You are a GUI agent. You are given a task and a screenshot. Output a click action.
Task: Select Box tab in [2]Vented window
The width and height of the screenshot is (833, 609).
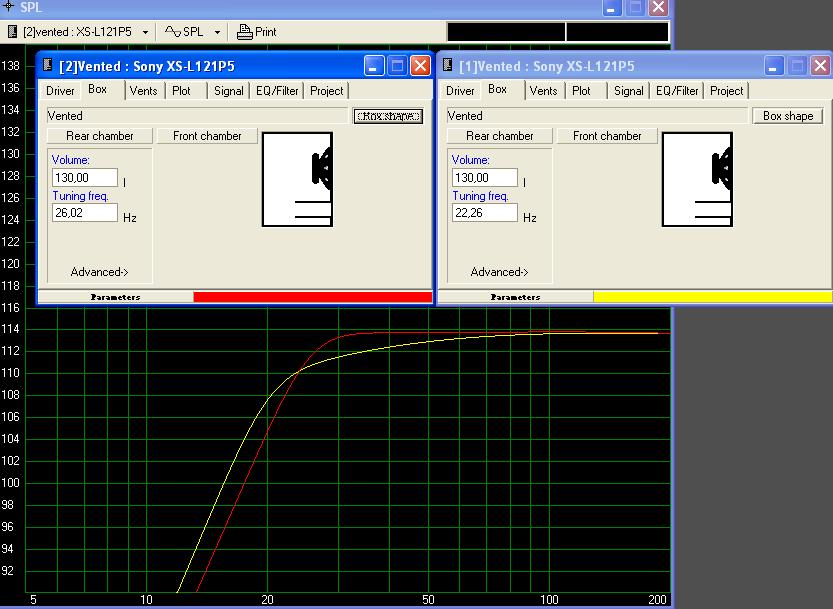click(98, 89)
